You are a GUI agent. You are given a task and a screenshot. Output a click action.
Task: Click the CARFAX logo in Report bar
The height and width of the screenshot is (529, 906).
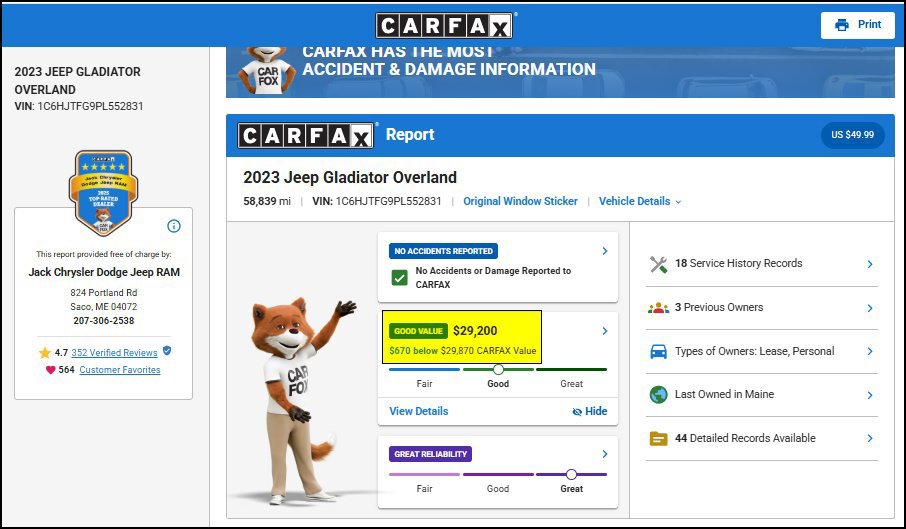pos(305,135)
